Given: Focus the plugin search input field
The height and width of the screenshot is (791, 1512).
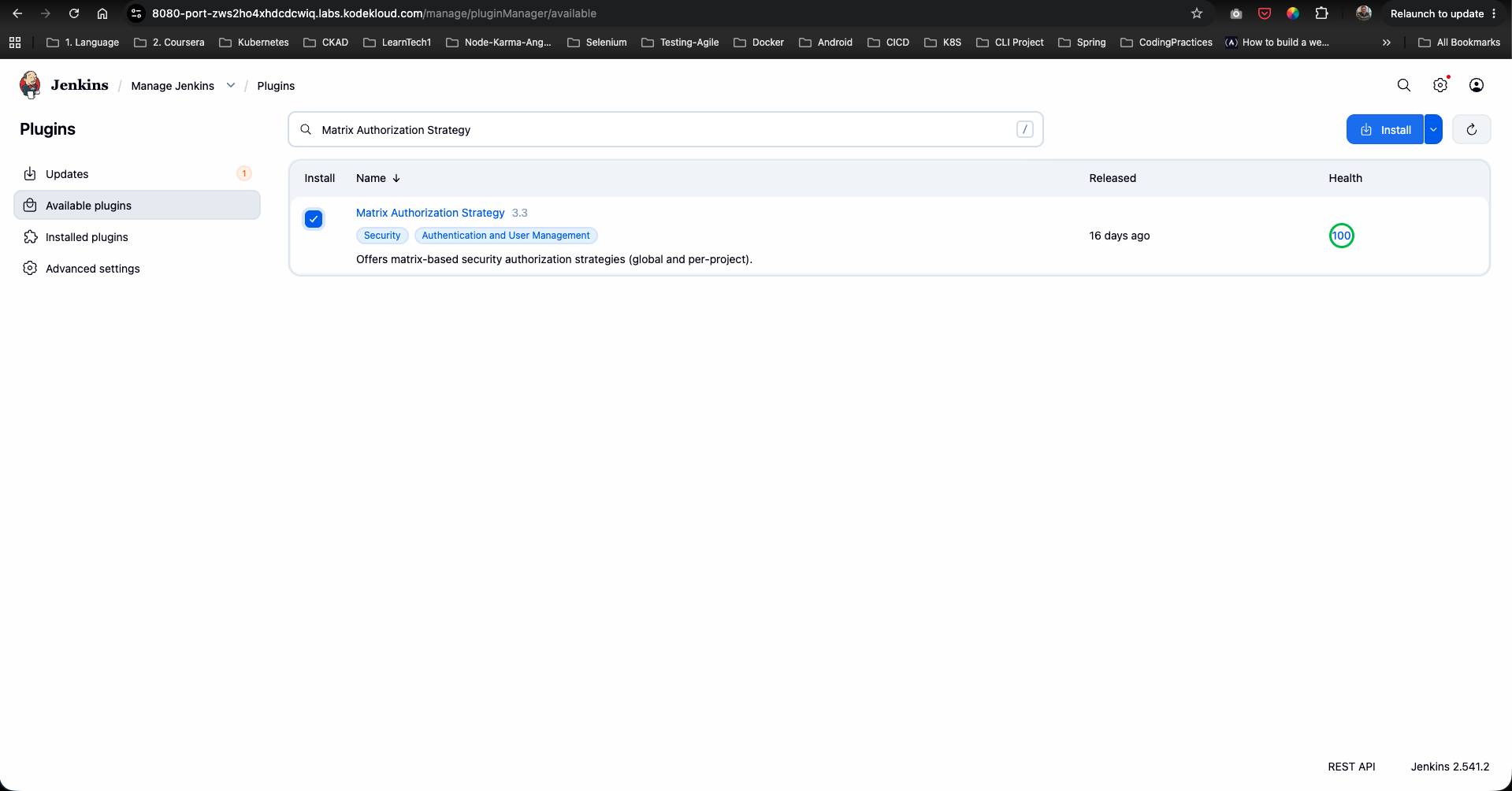Looking at the screenshot, I should (x=666, y=129).
